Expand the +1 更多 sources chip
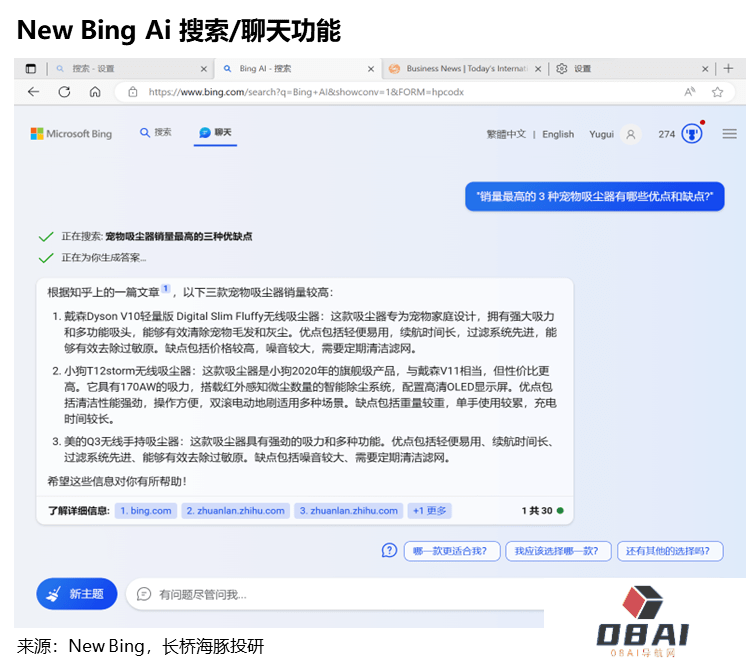 point(430,511)
